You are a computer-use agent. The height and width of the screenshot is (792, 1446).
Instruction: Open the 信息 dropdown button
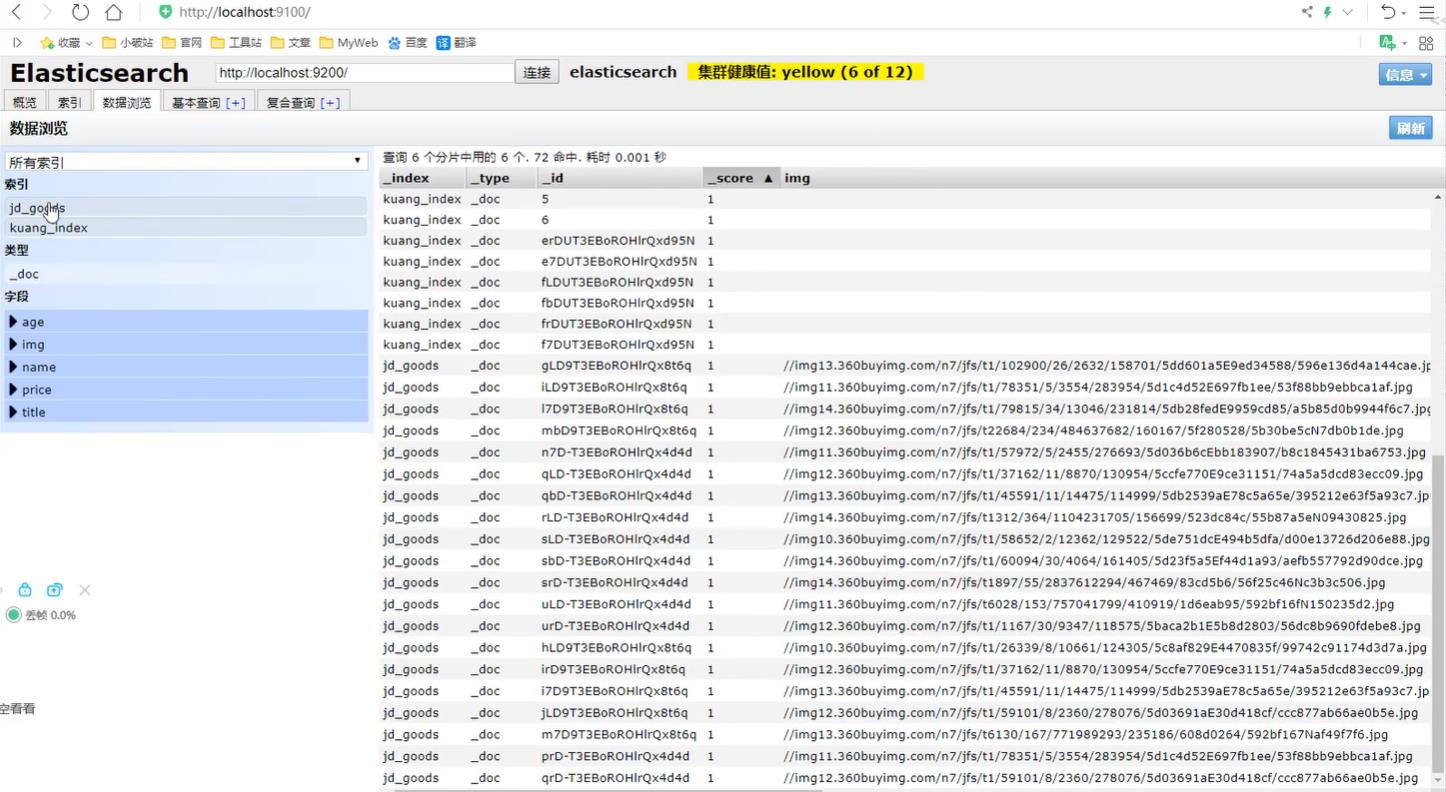(1405, 75)
